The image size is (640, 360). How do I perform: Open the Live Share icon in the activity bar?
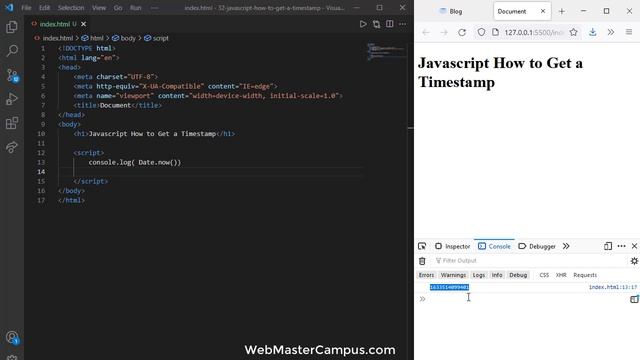12,147
